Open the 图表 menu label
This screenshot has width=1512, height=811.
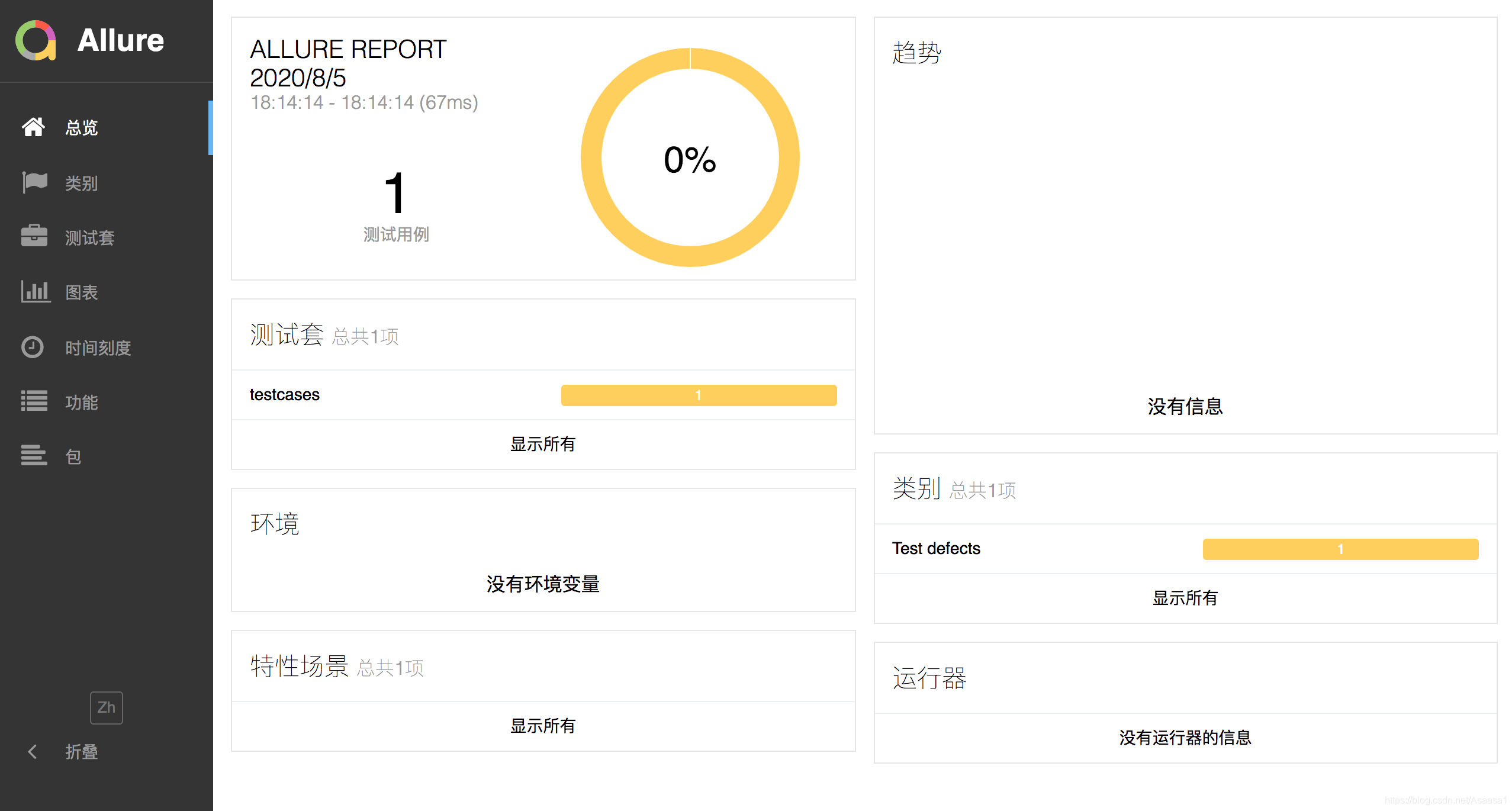(81, 292)
